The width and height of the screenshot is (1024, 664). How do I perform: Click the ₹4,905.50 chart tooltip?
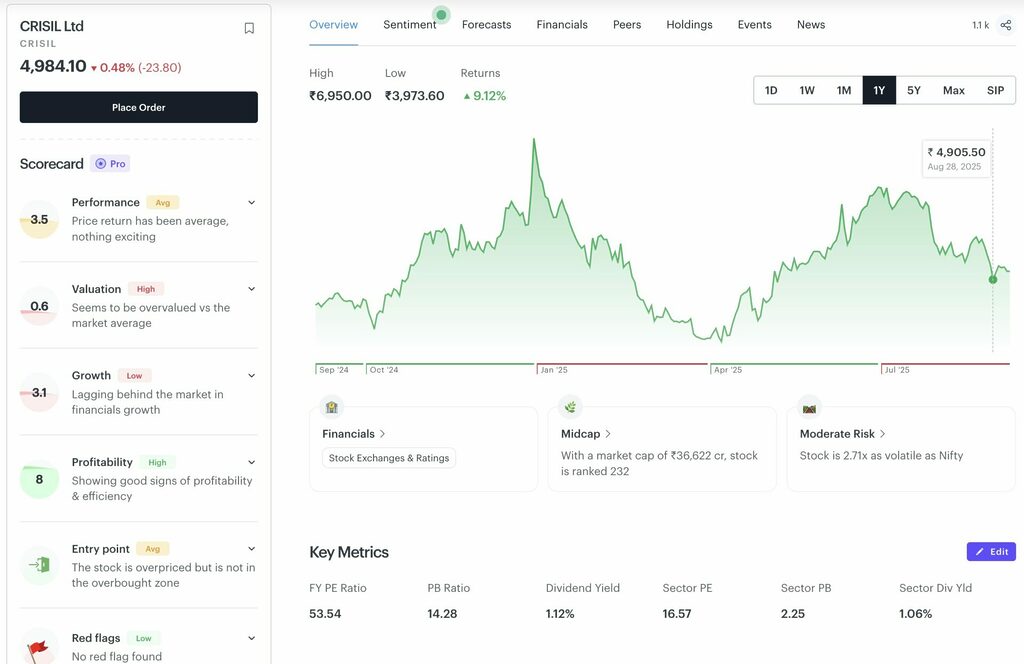tap(956, 159)
